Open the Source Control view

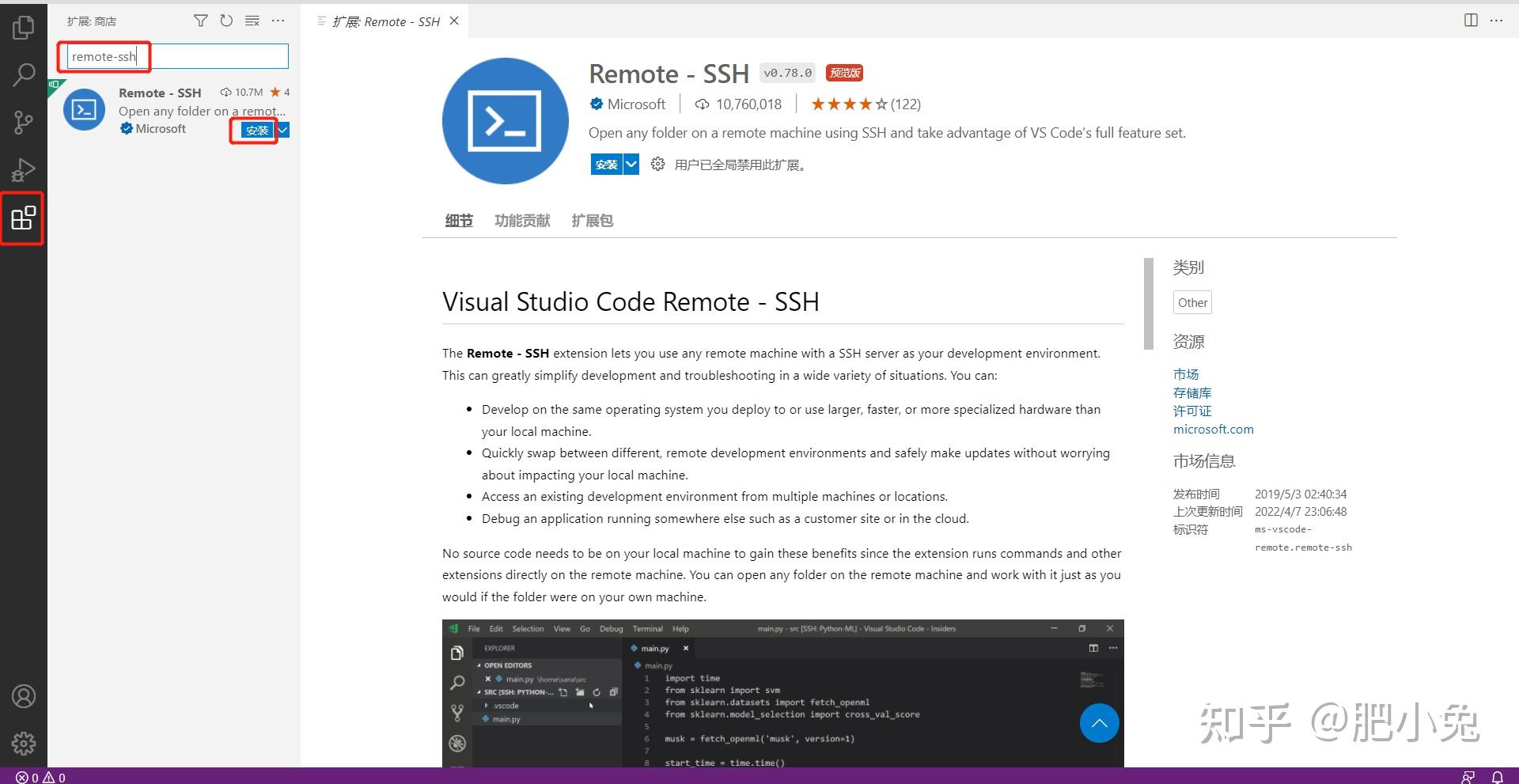pyautogui.click(x=23, y=121)
